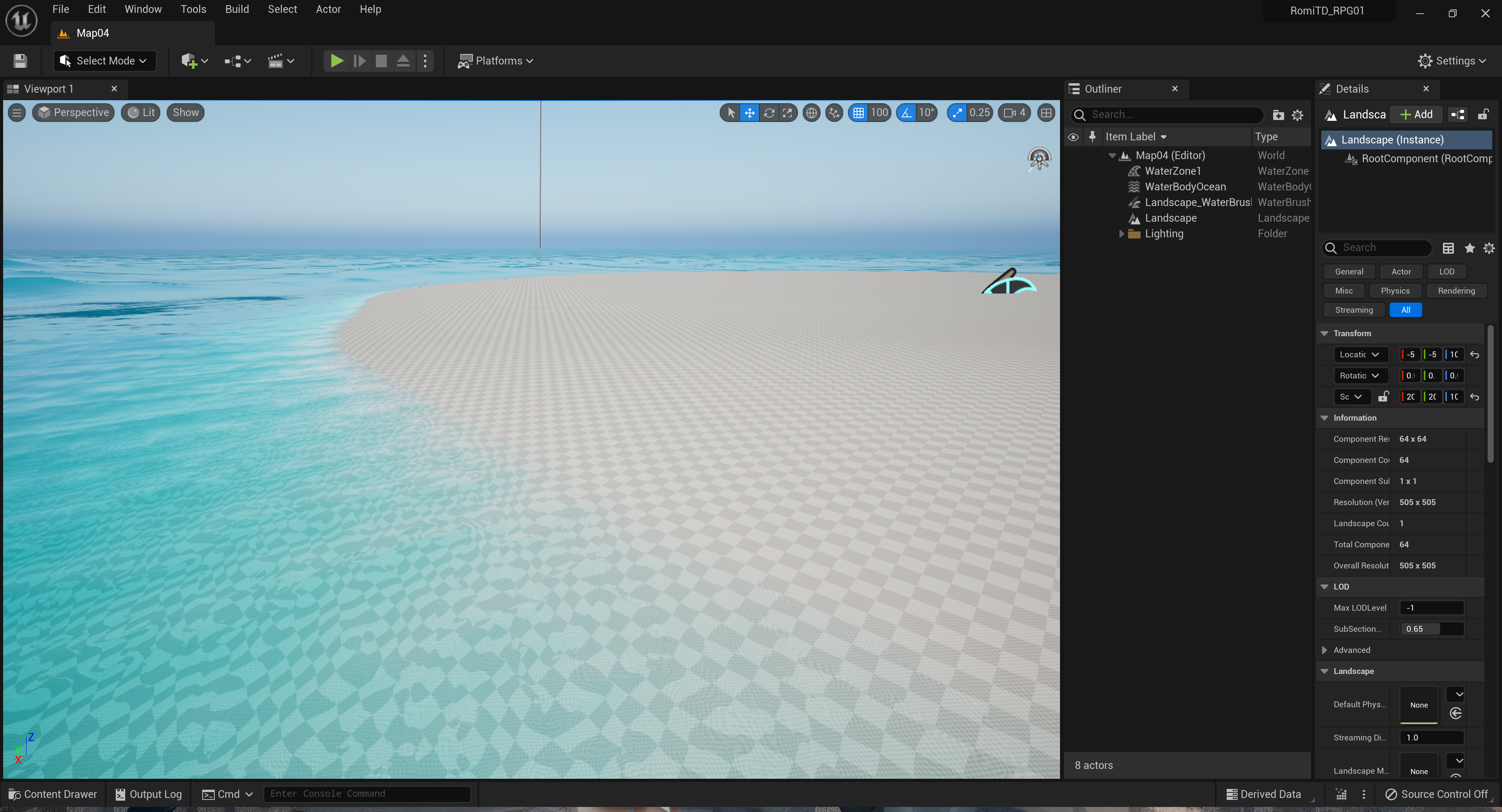
Task: Click the Enter Console Command field
Action: click(367, 794)
